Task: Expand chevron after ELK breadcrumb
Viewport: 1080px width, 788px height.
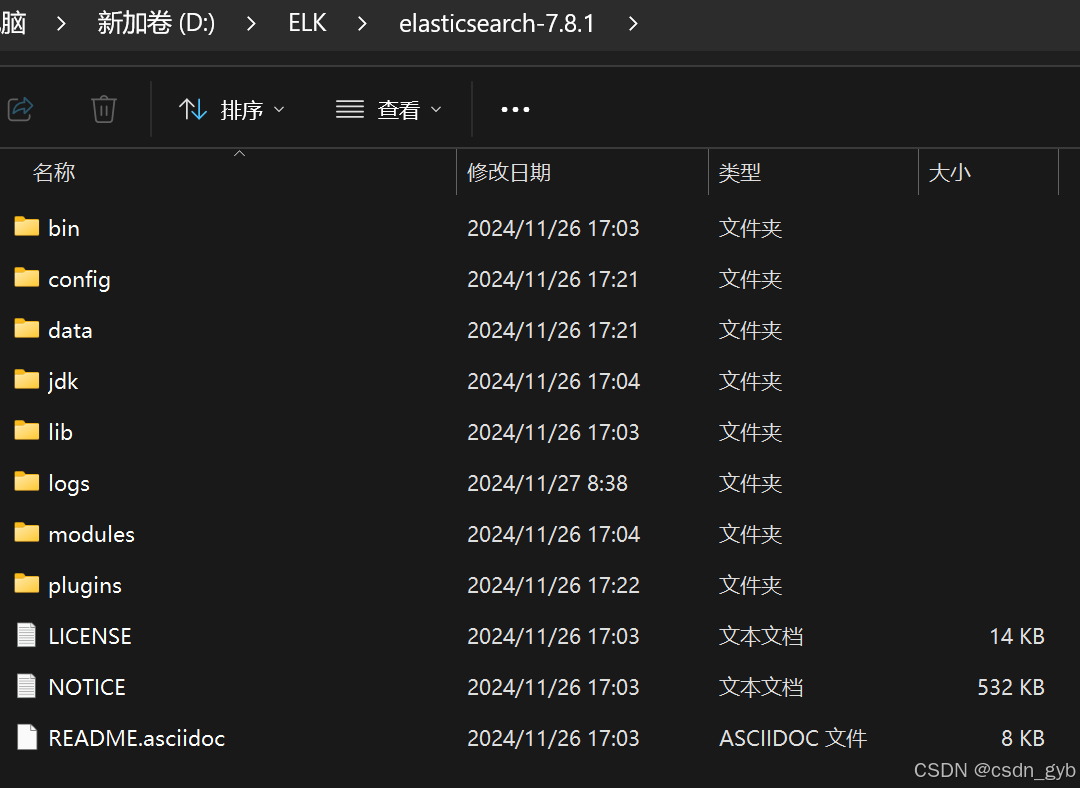Action: pyautogui.click(x=362, y=24)
